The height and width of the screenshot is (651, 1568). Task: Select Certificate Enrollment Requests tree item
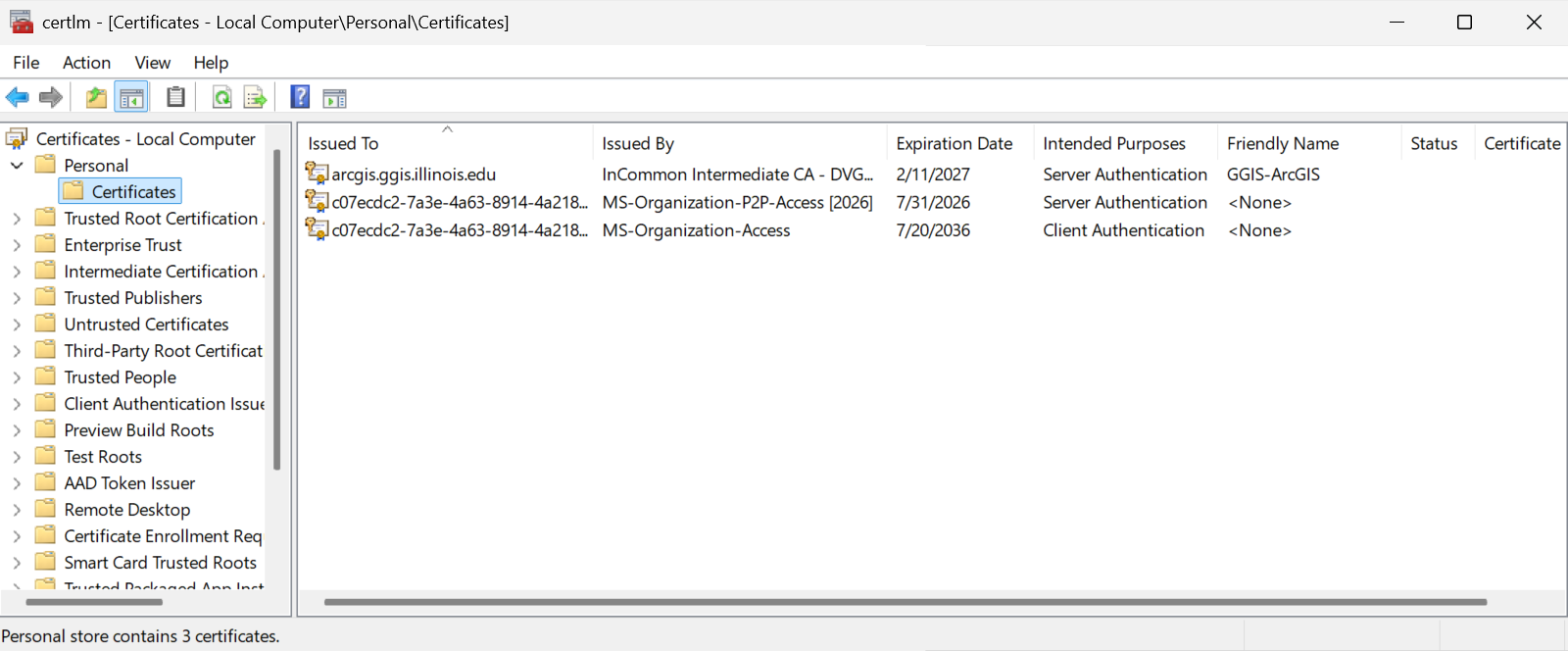[x=163, y=535]
